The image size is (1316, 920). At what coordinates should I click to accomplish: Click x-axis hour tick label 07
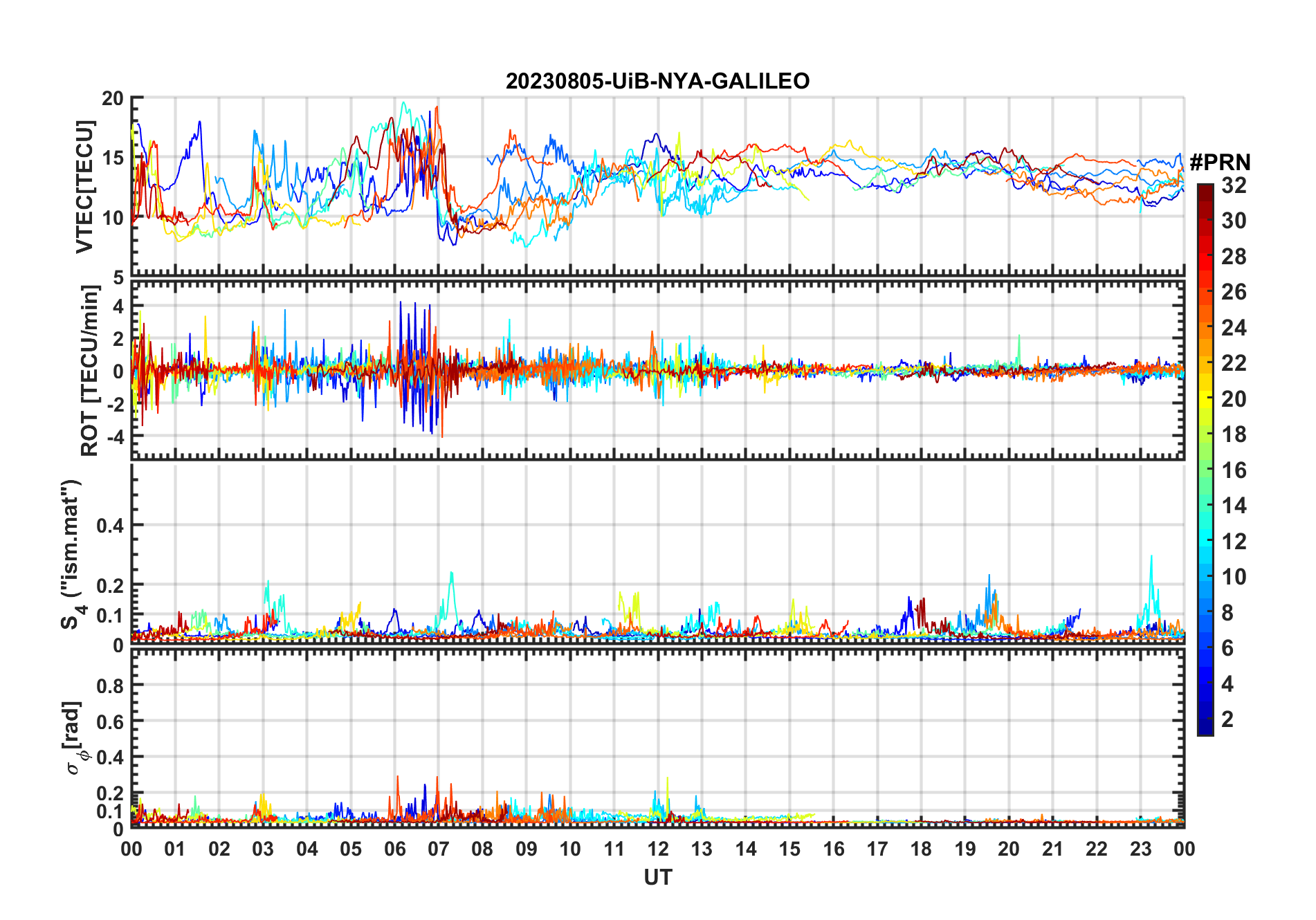(439, 849)
